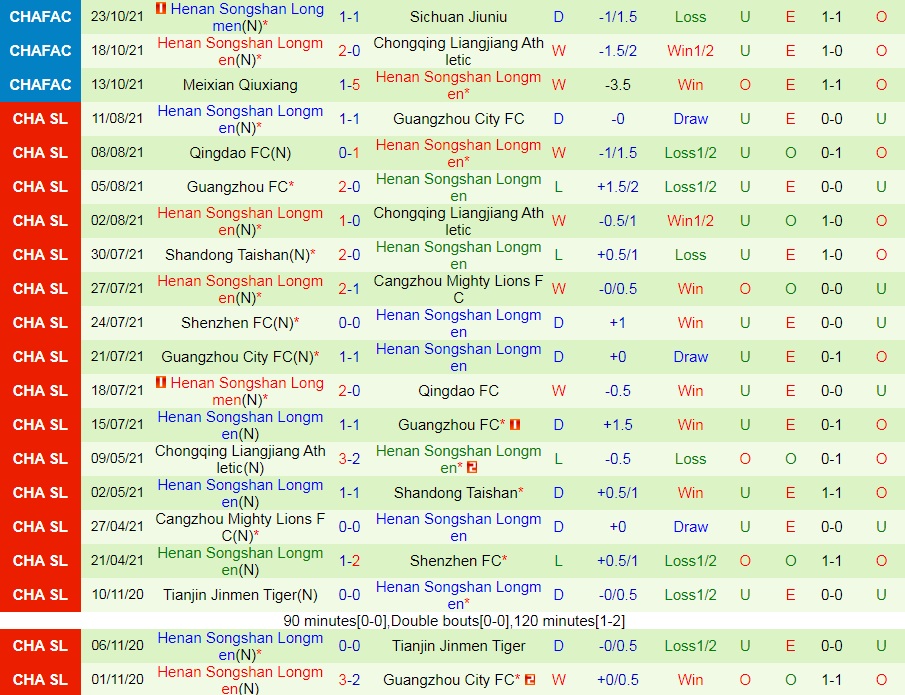Open Qingdao FC(N) team link on 08/08/21
This screenshot has width=905, height=695.
(240, 153)
